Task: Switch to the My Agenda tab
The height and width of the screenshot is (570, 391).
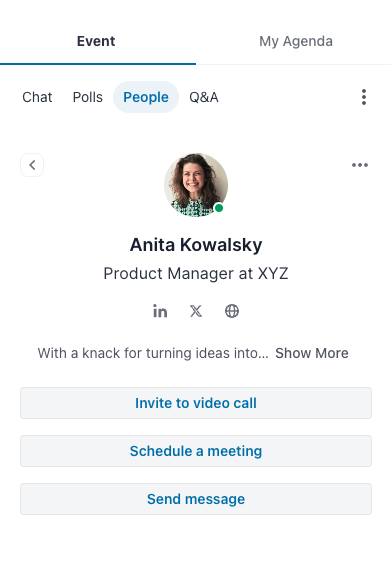Action: tap(296, 41)
